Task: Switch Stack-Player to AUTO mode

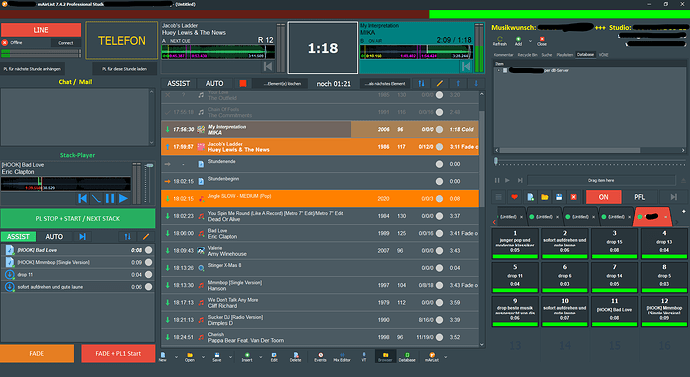Action: [54, 237]
